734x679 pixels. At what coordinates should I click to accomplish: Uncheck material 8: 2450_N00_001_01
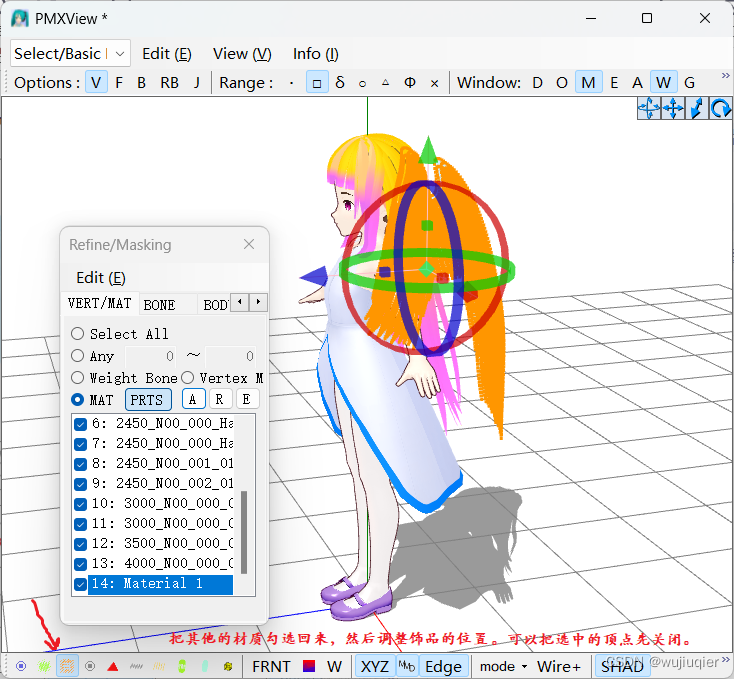point(81,464)
